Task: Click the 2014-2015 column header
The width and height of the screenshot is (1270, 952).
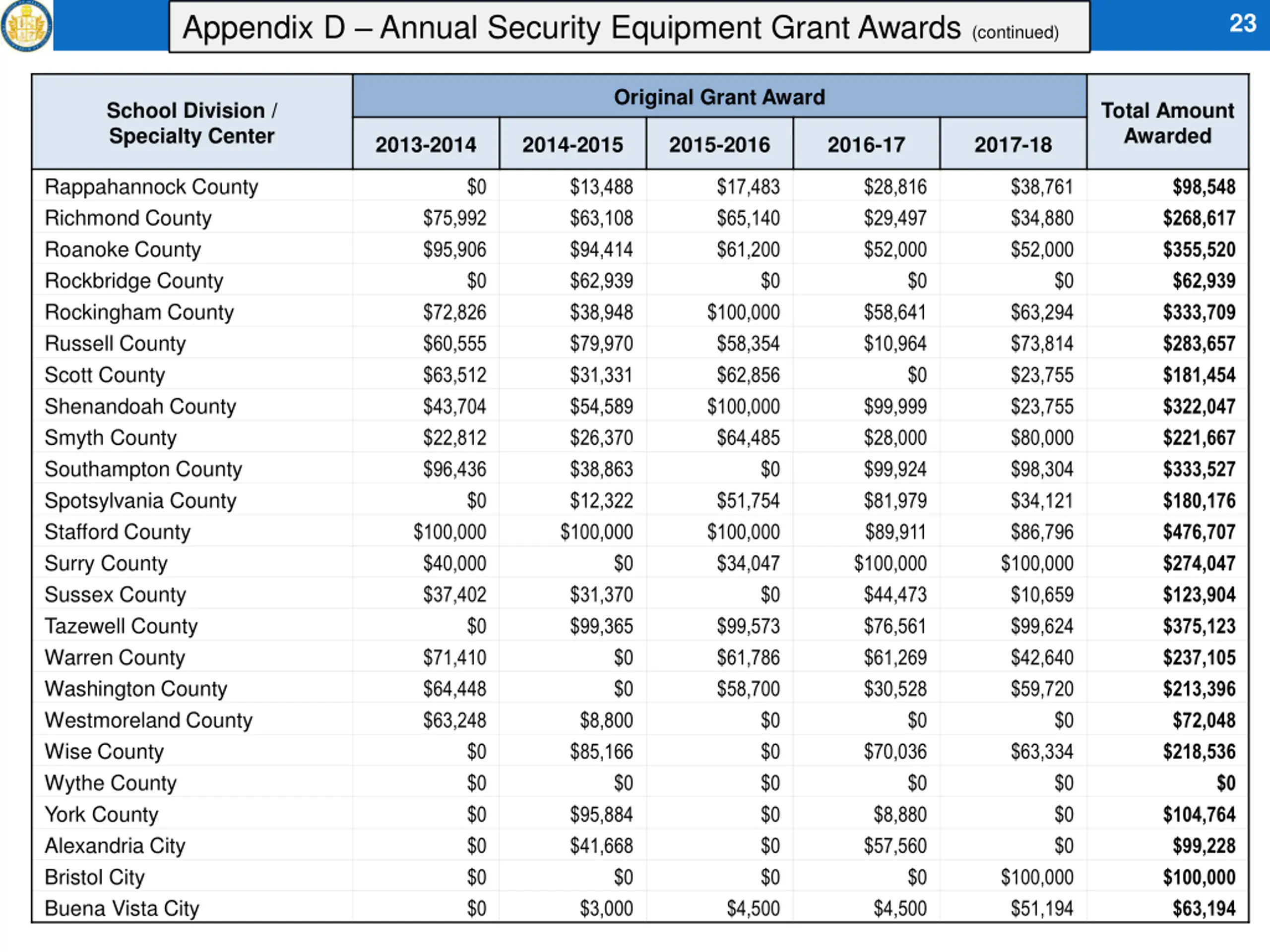Action: pos(572,145)
